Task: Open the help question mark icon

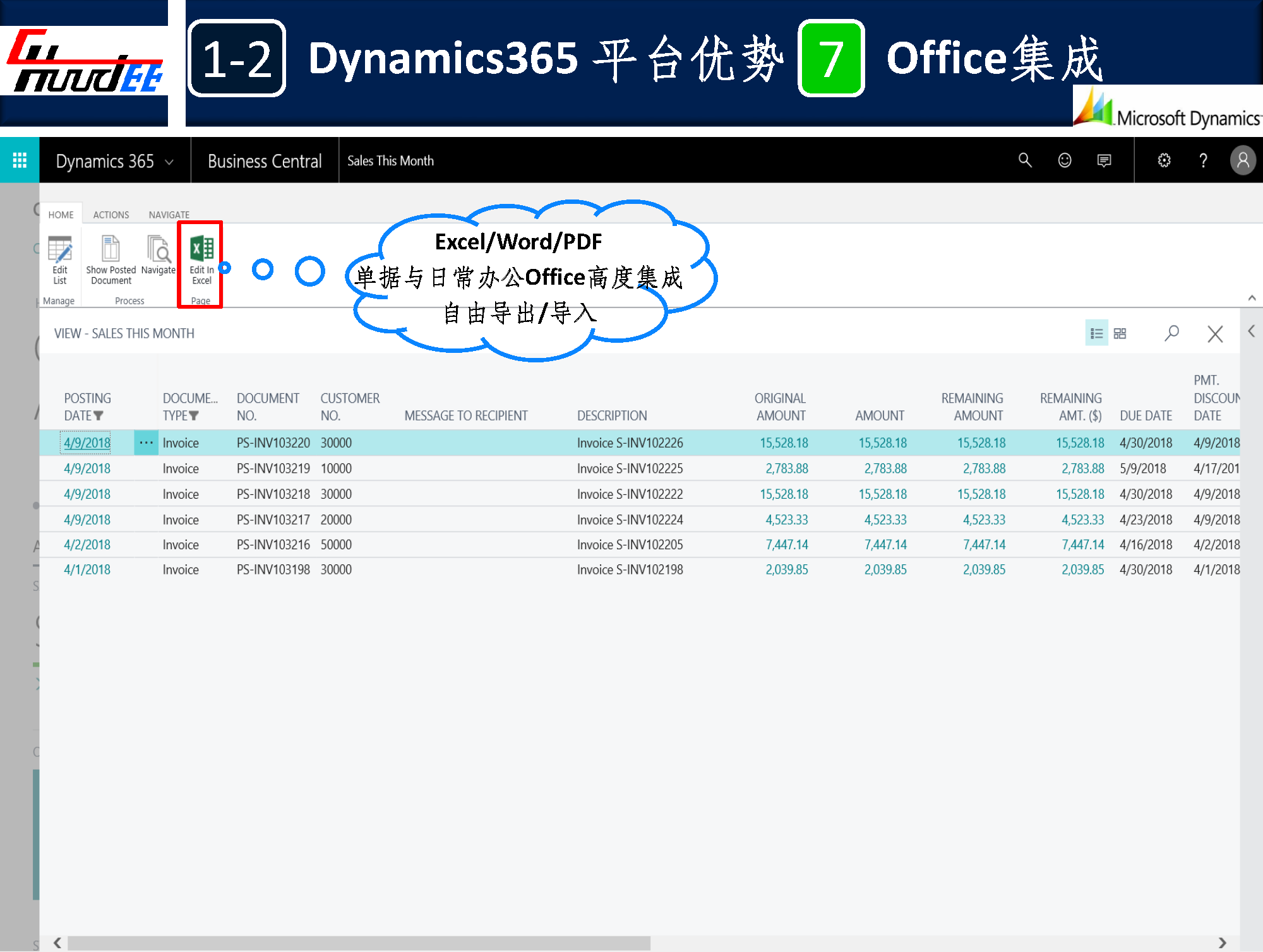Action: pyautogui.click(x=1203, y=160)
